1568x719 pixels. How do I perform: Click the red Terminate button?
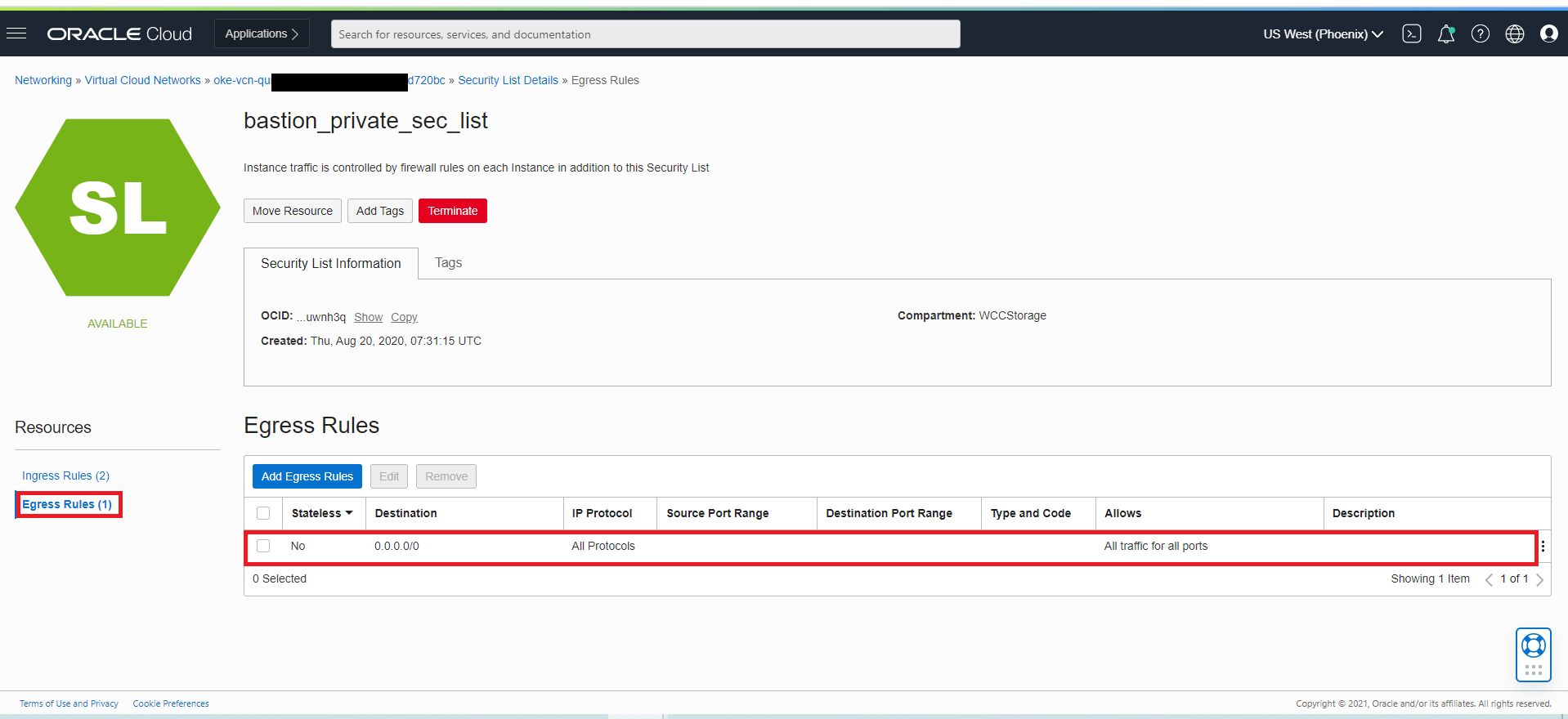(453, 211)
